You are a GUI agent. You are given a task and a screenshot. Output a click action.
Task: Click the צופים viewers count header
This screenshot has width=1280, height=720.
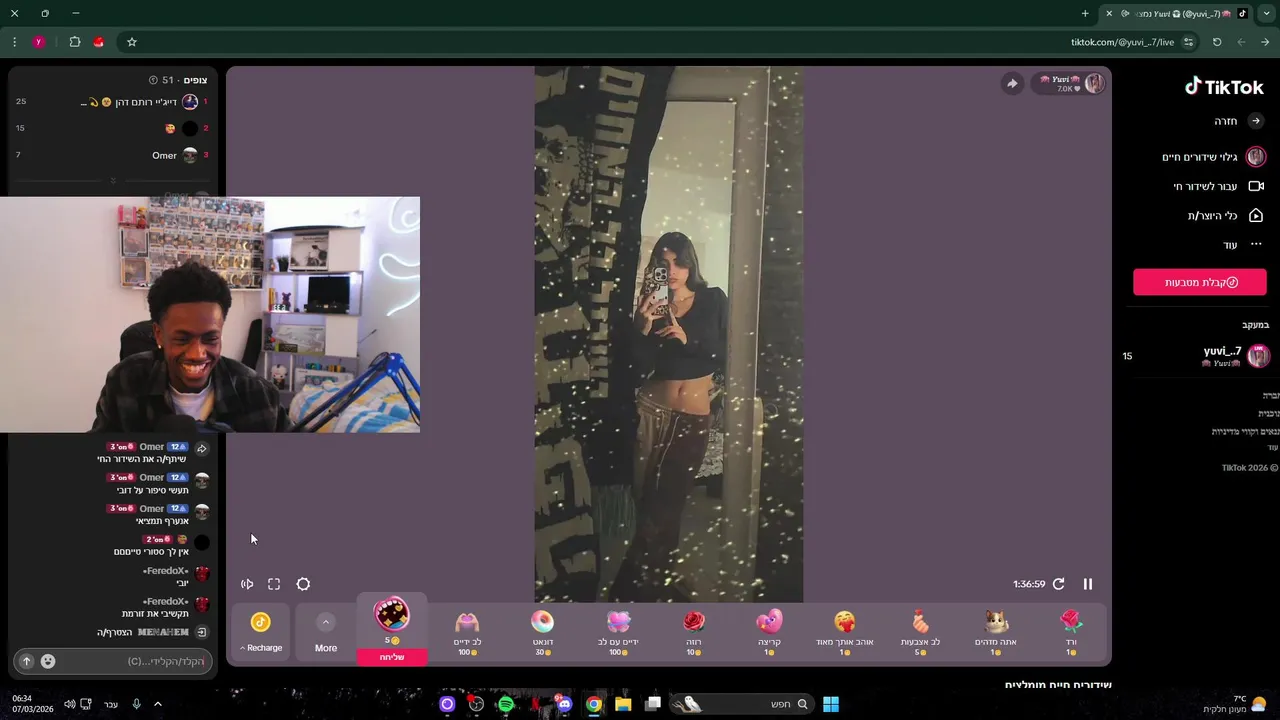pos(178,80)
